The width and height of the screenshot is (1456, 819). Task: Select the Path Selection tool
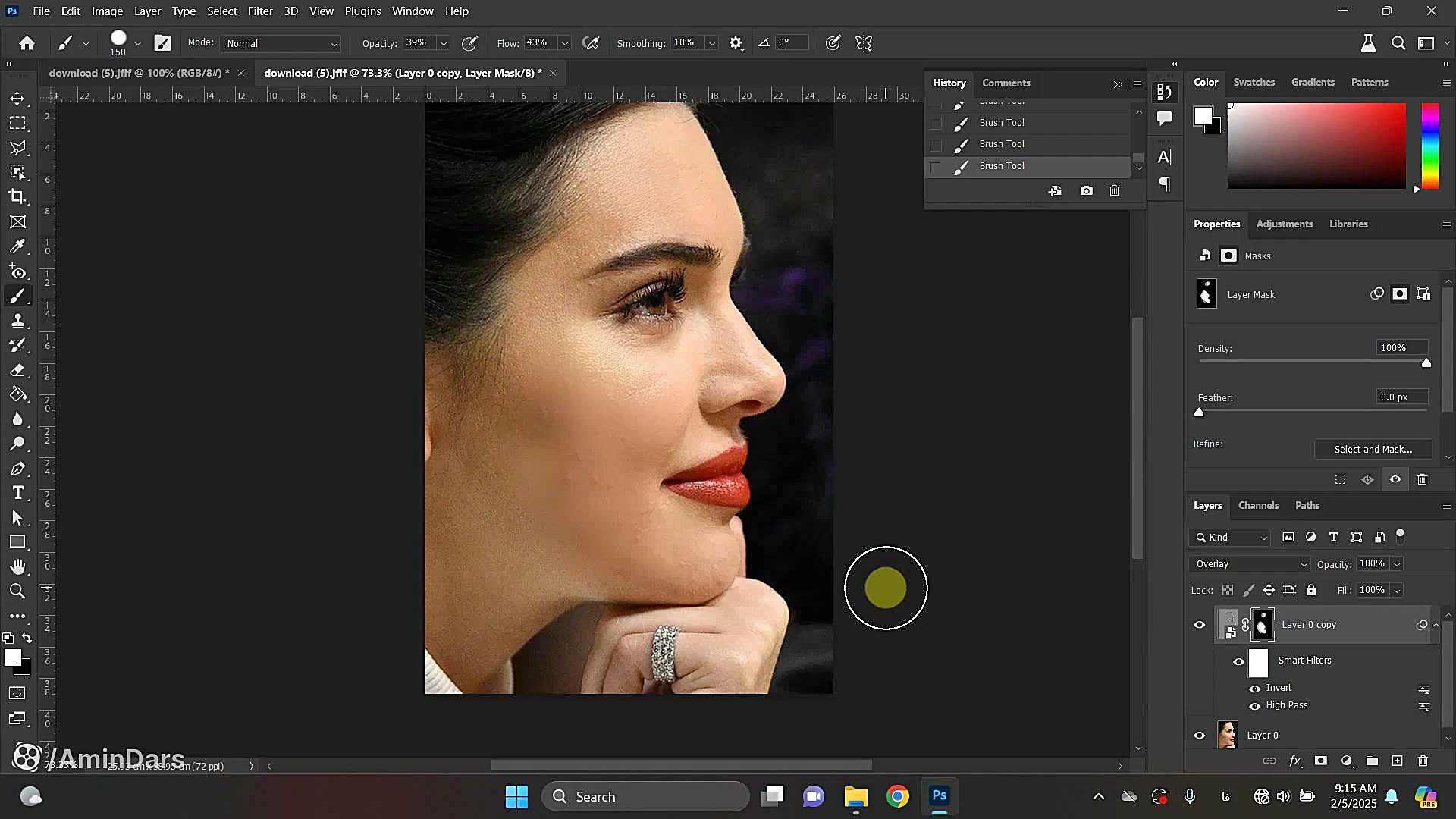coord(17,518)
